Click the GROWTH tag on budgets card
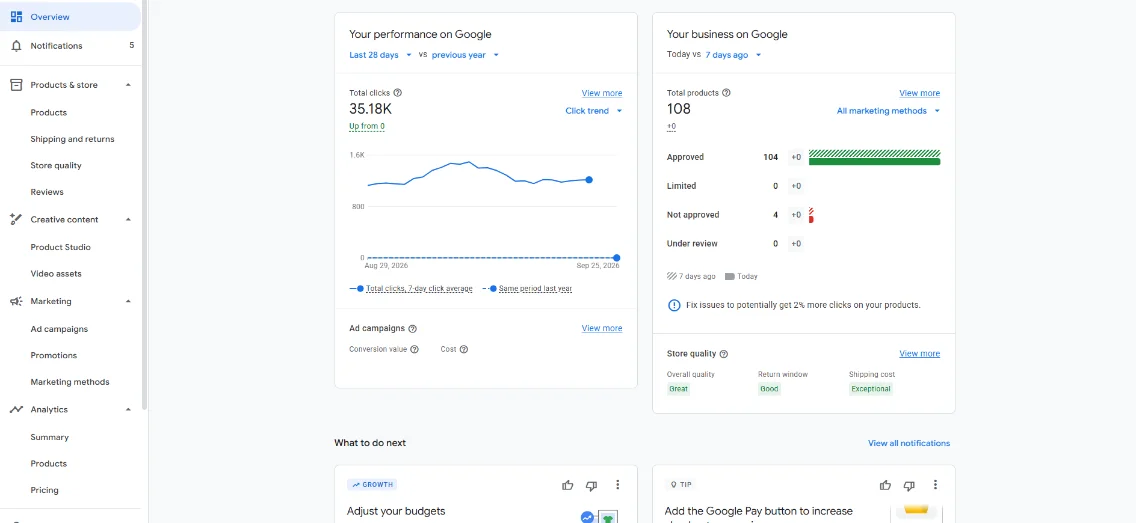 [372, 485]
